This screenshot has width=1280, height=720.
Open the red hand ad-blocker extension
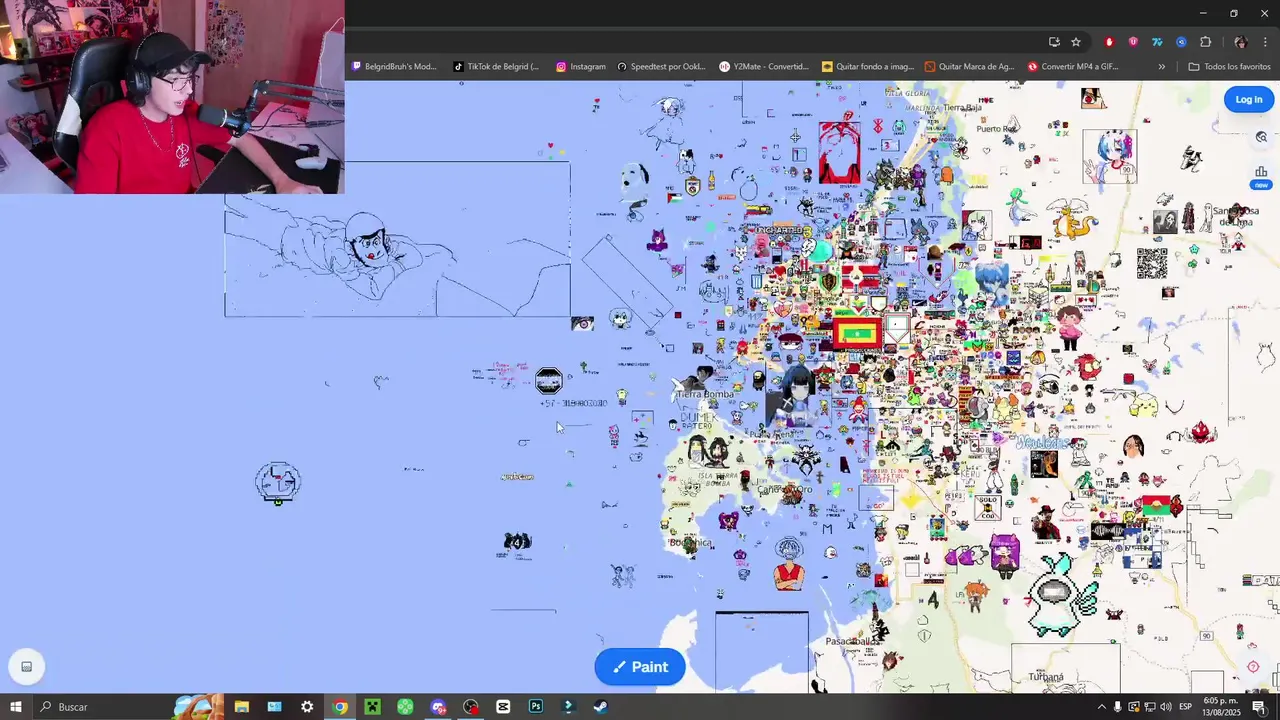1109,42
